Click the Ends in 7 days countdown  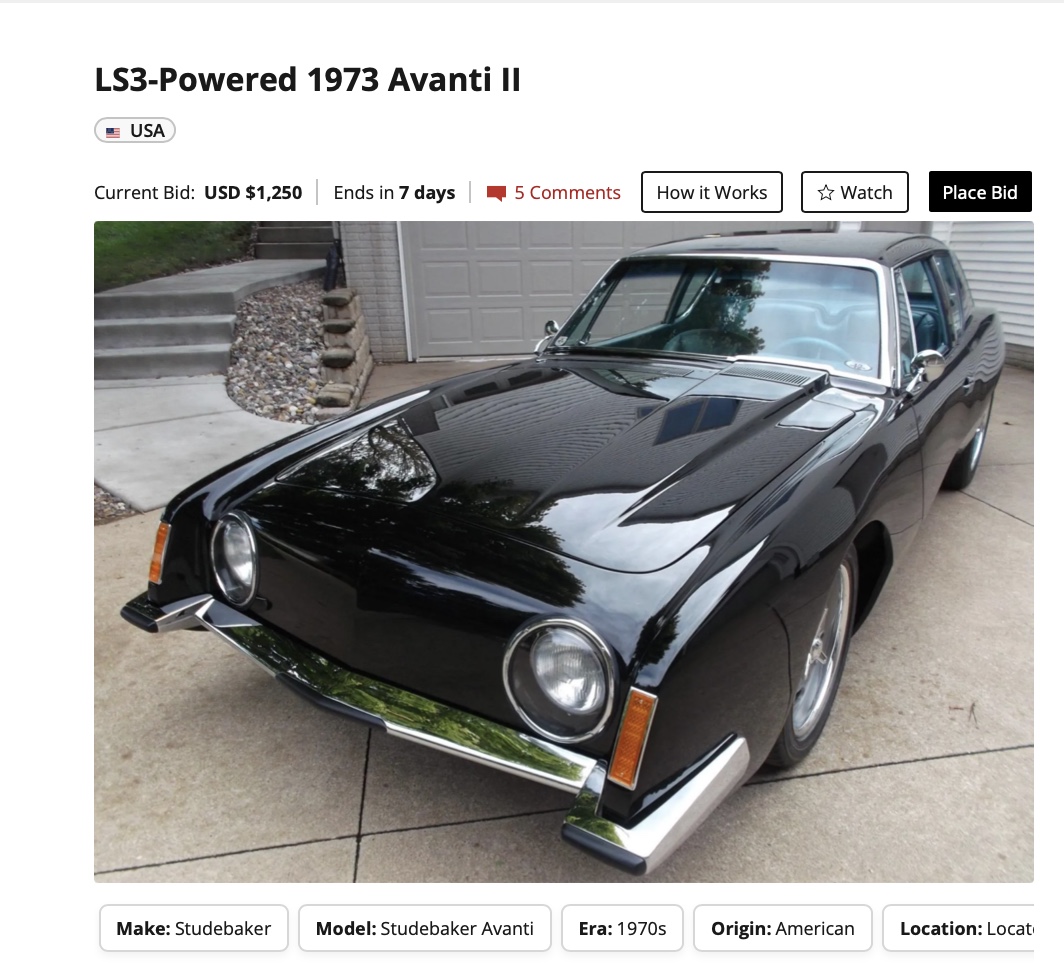tap(394, 193)
